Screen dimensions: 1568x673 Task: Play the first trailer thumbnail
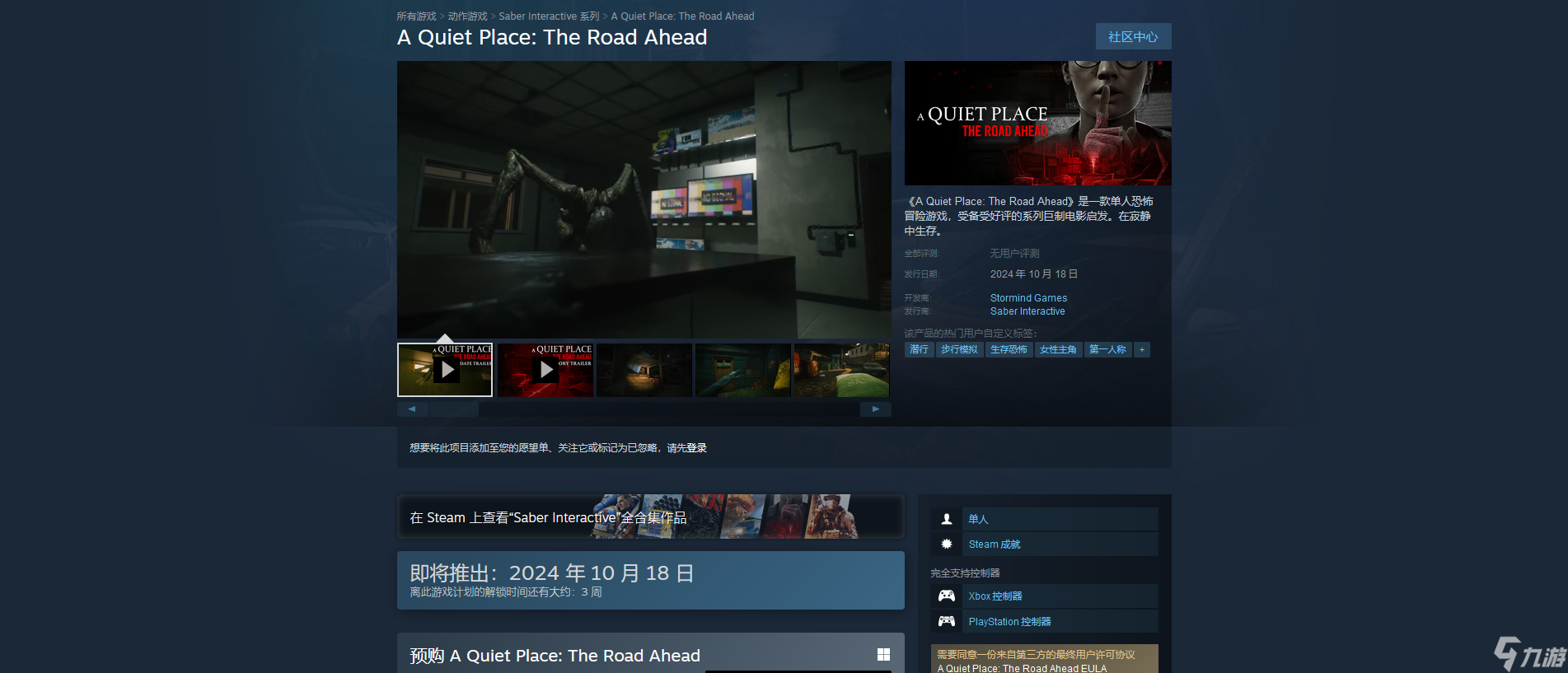tap(446, 370)
